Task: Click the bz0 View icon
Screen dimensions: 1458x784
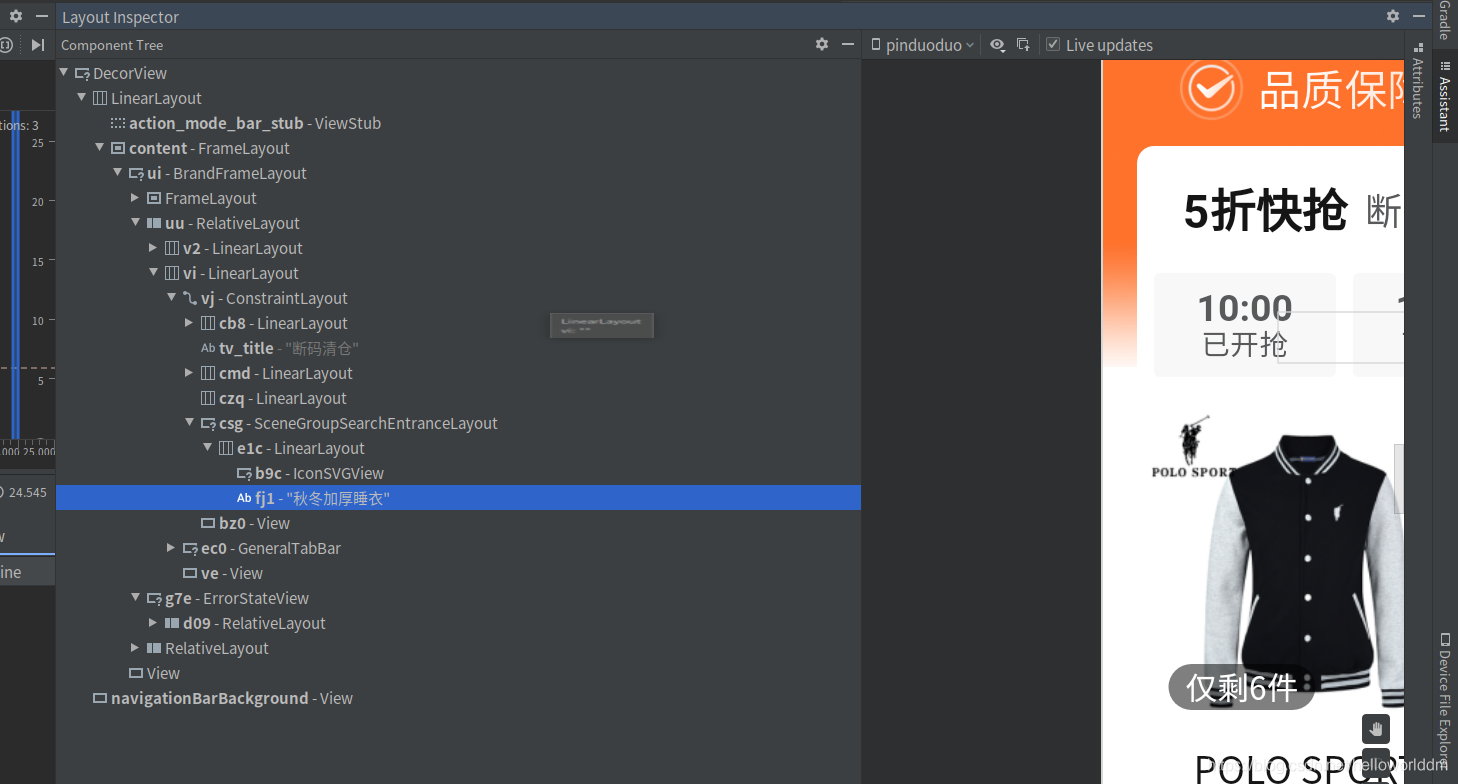Action: [x=208, y=523]
